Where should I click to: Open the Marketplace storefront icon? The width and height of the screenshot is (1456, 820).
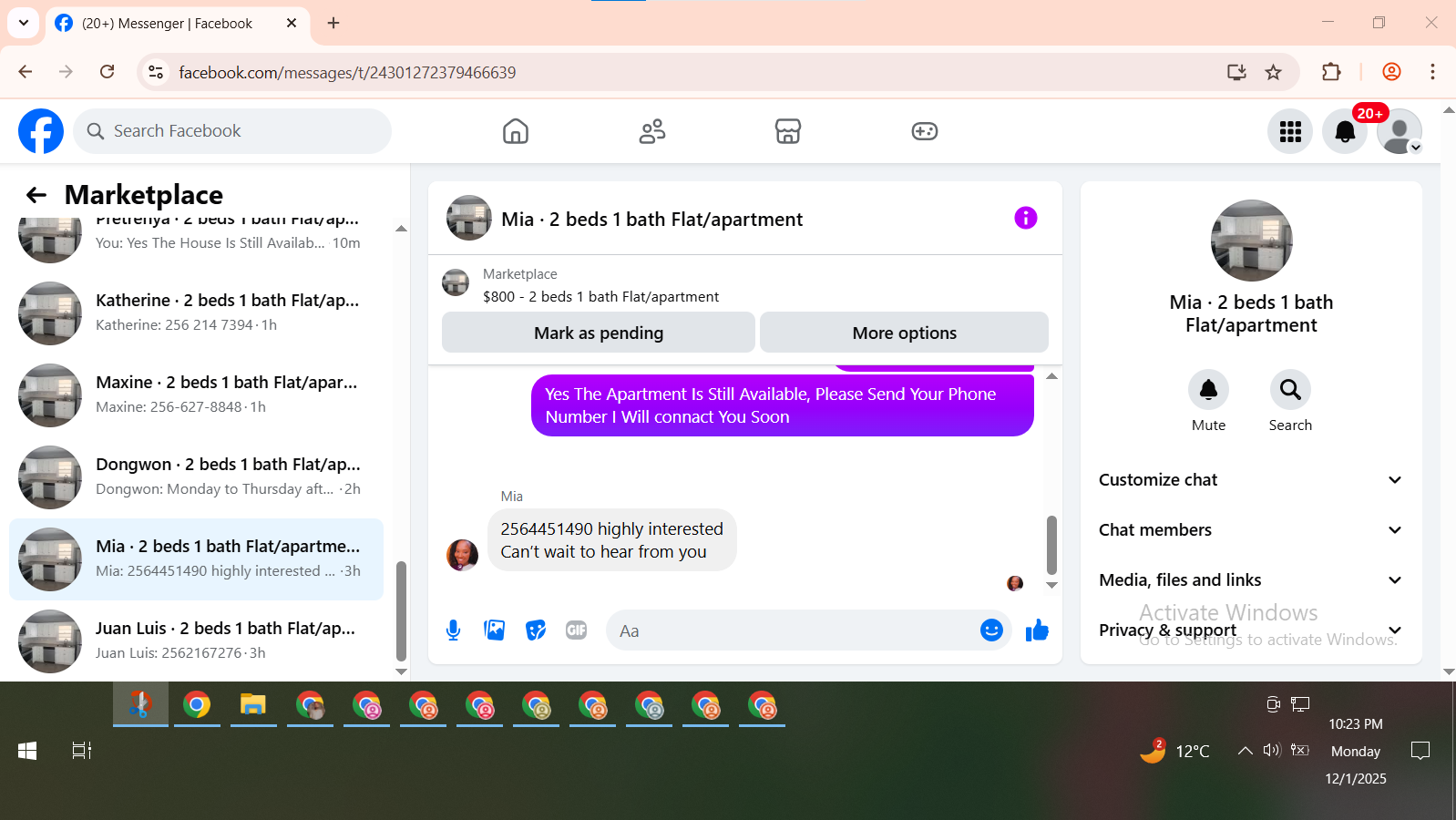point(788,131)
